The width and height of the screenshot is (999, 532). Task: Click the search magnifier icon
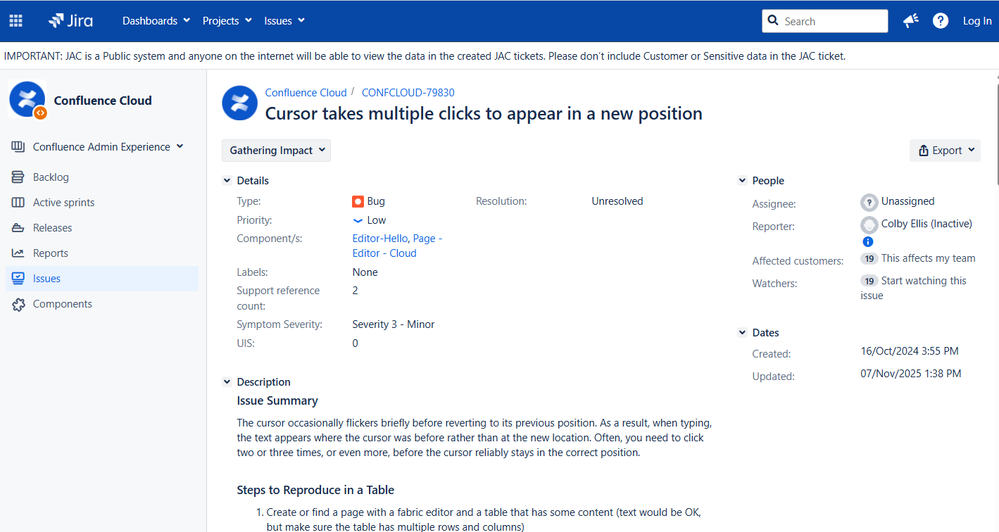point(773,20)
